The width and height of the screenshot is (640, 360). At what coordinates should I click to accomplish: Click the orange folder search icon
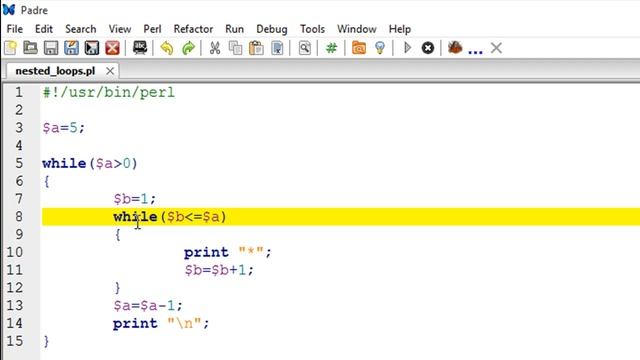click(359, 48)
